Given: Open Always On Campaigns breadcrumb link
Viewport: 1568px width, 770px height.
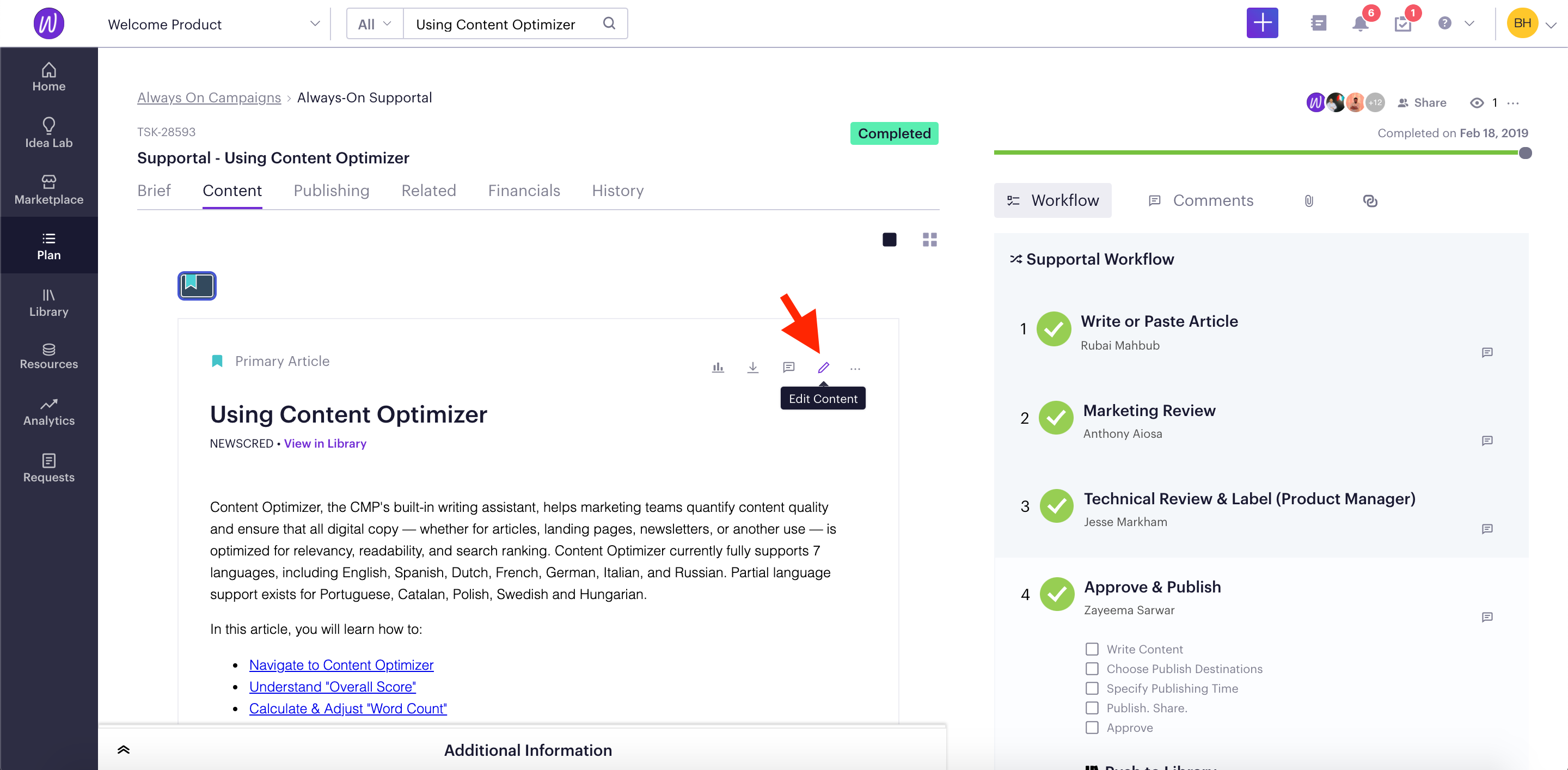Looking at the screenshot, I should (209, 97).
